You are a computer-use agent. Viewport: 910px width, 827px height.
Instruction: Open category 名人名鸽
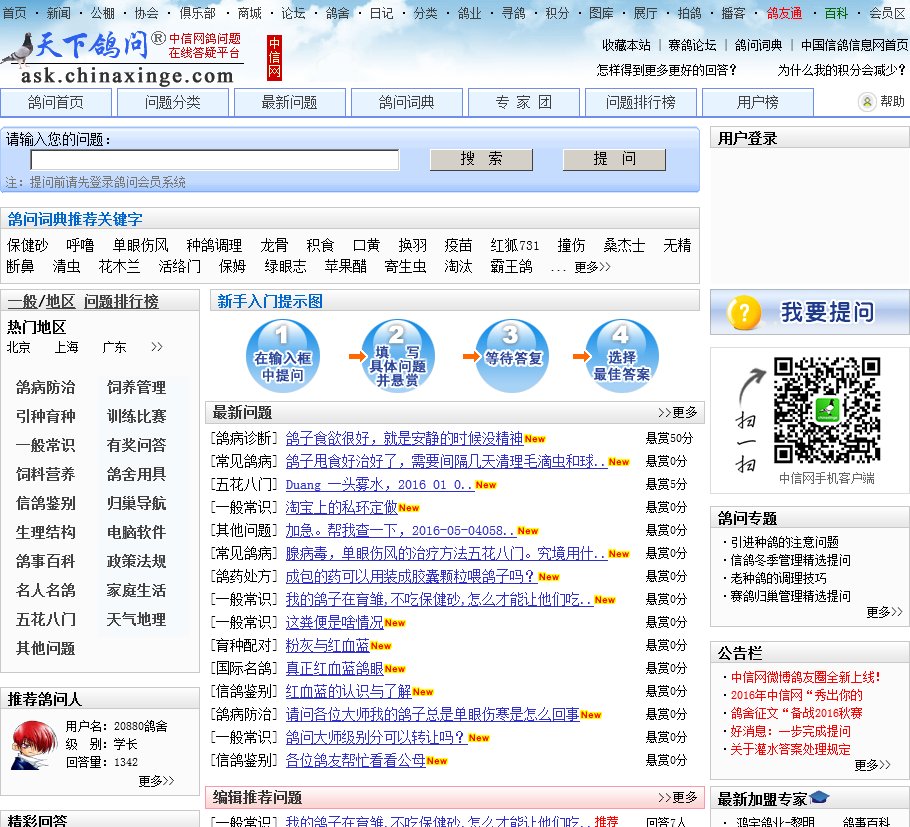(46, 590)
